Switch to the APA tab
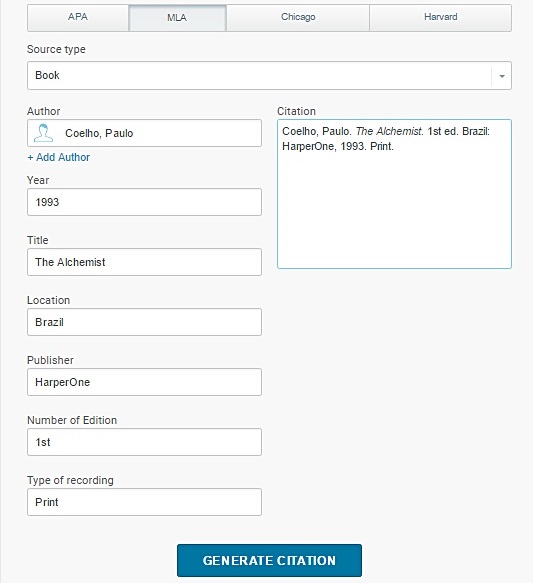The width and height of the screenshot is (533, 583). [78, 17]
